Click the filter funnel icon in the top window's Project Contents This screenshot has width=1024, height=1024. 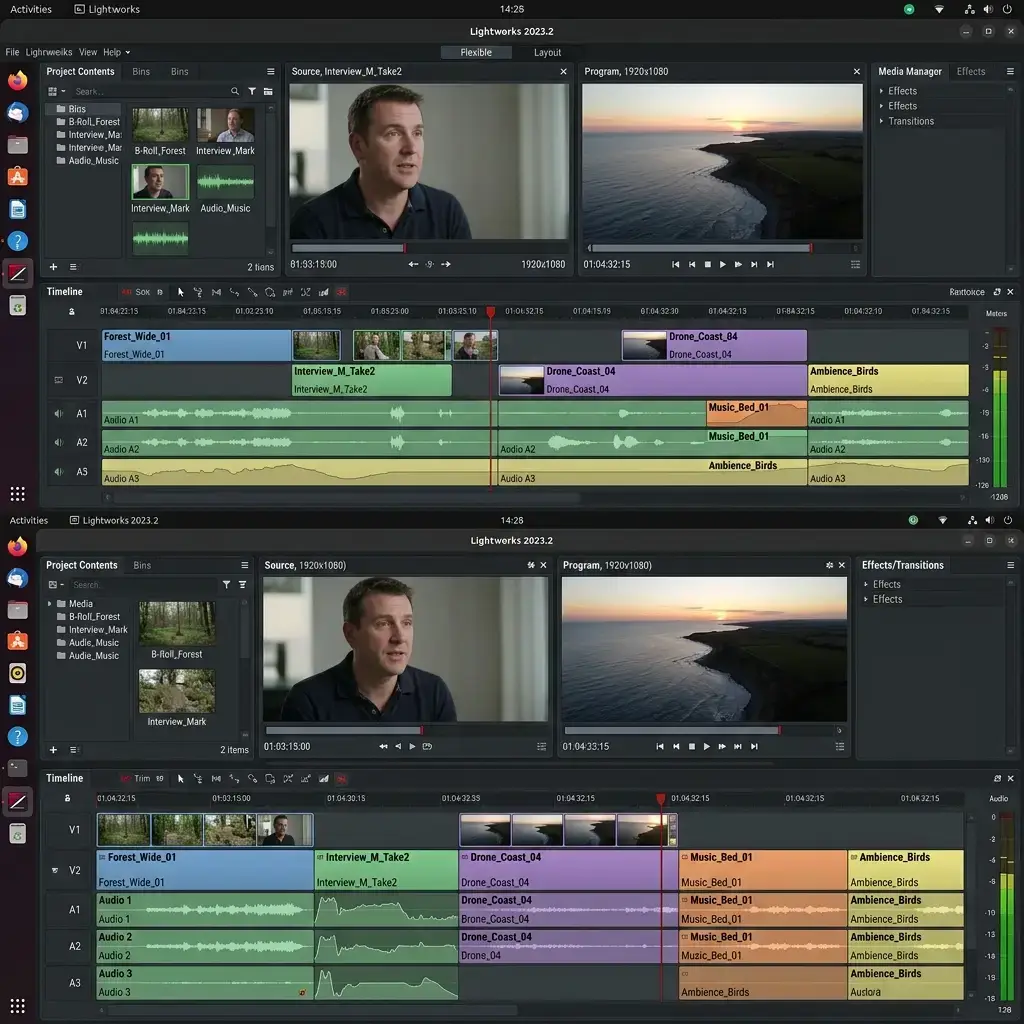tap(252, 91)
